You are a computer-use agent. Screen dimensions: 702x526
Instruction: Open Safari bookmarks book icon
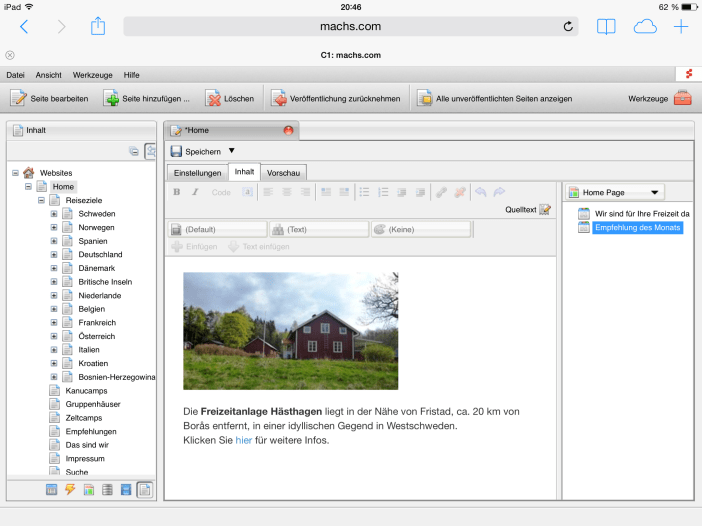pyautogui.click(x=606, y=27)
